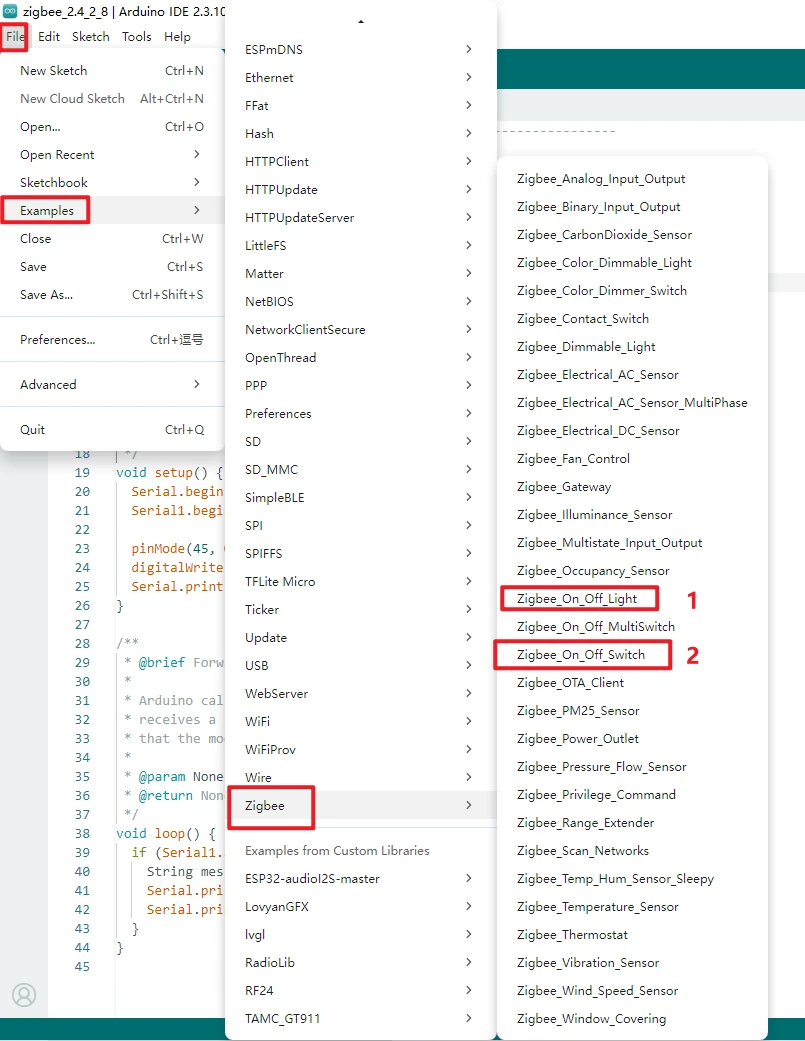Open the Edit menu

pos(49,37)
